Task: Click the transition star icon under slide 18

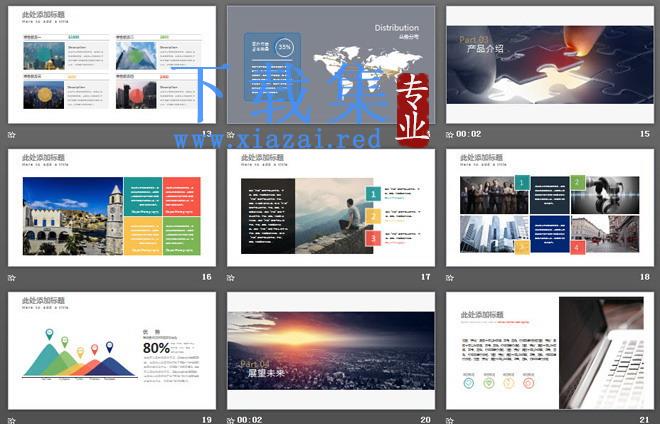Action: point(450,278)
